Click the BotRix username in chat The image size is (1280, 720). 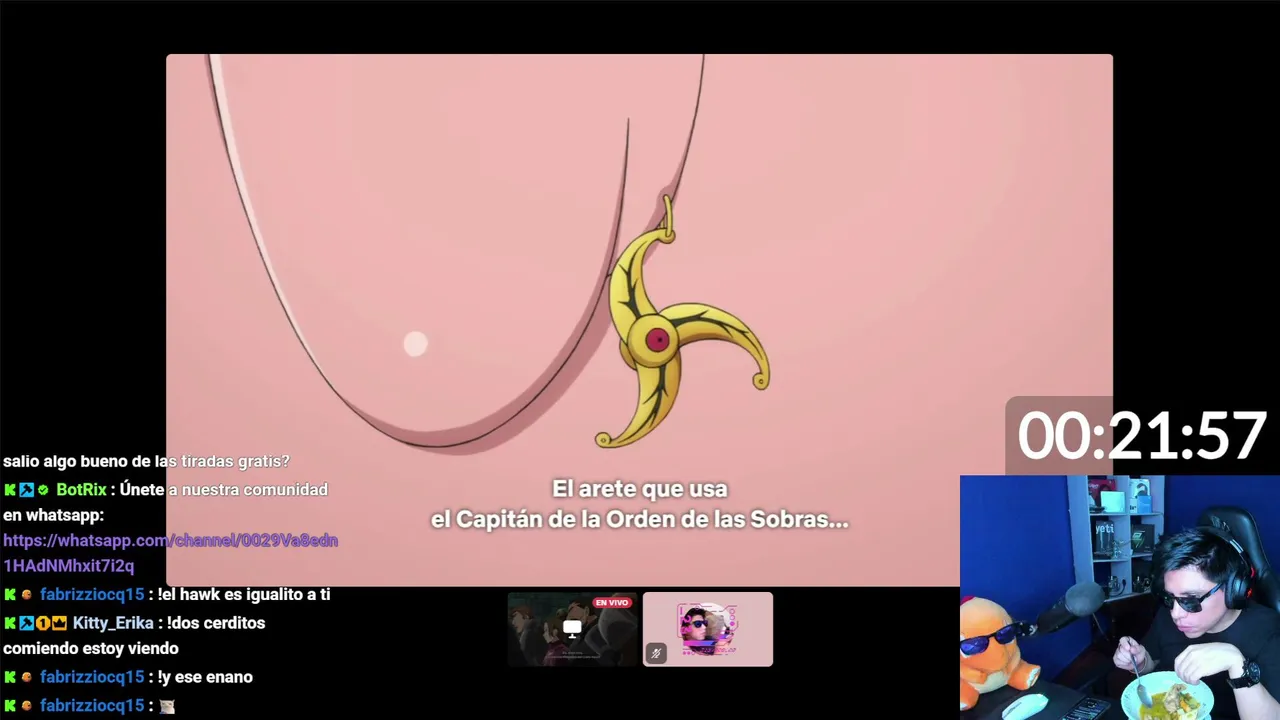(x=81, y=490)
